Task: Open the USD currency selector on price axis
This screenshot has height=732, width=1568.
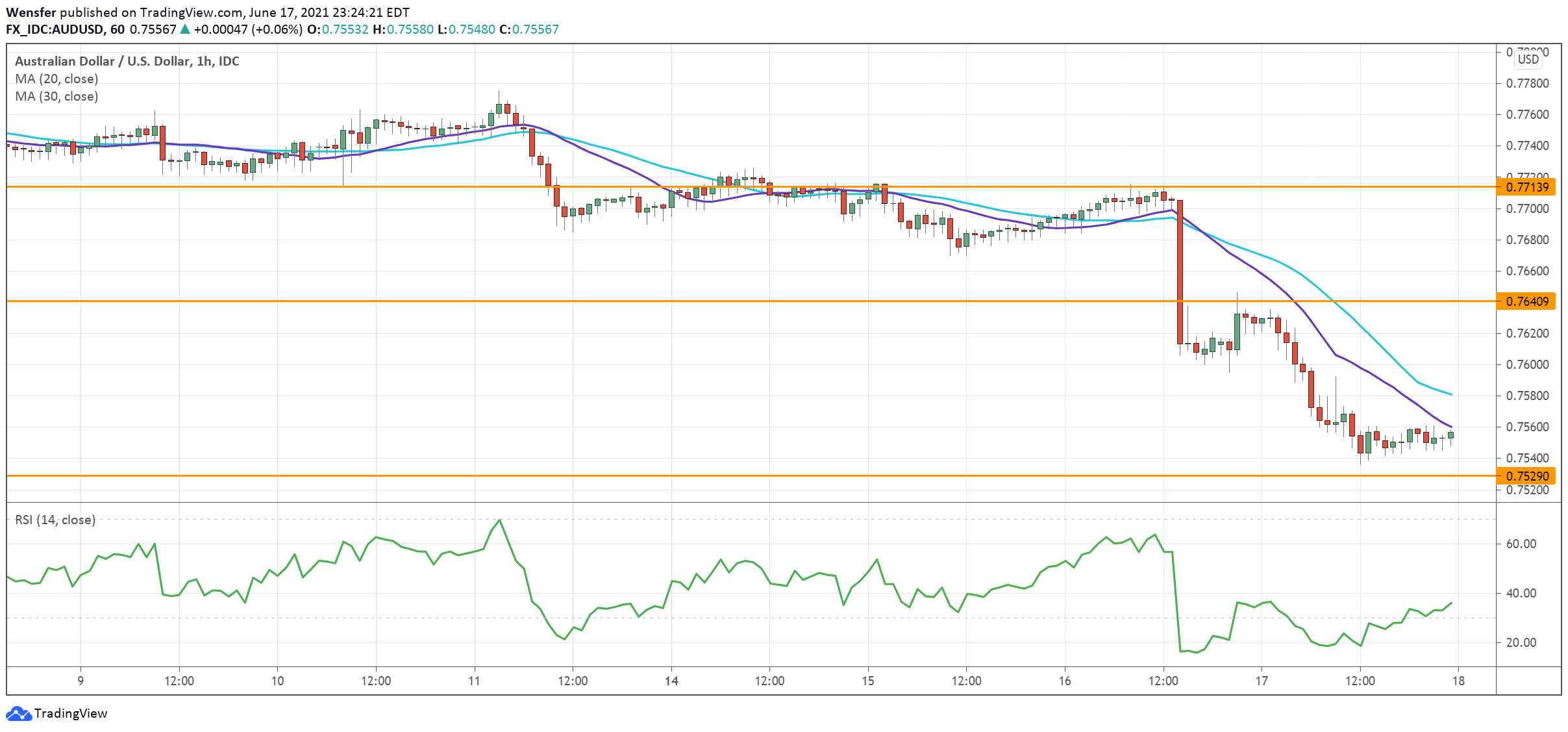Action: (1528, 59)
